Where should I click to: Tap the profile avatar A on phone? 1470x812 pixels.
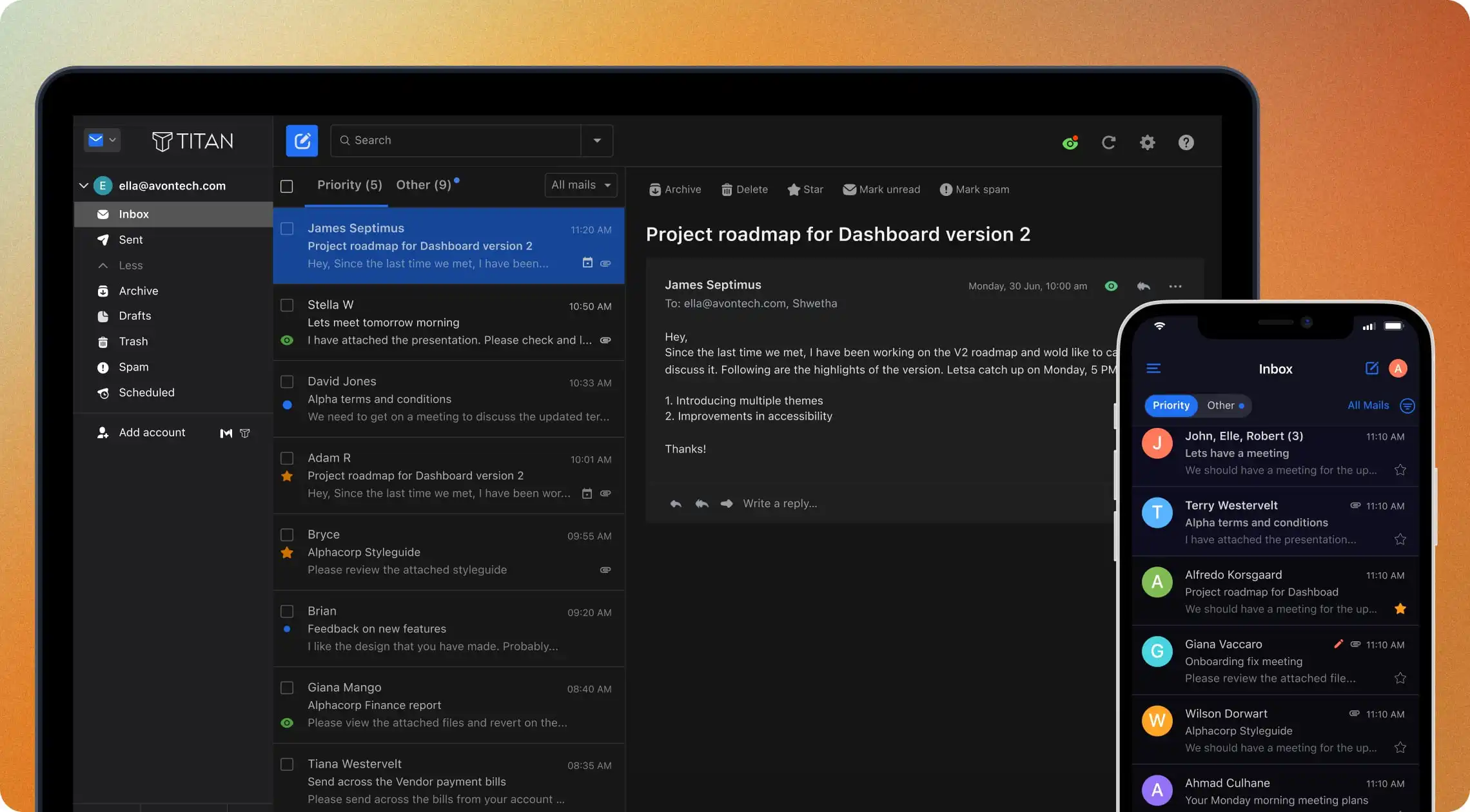click(1398, 369)
